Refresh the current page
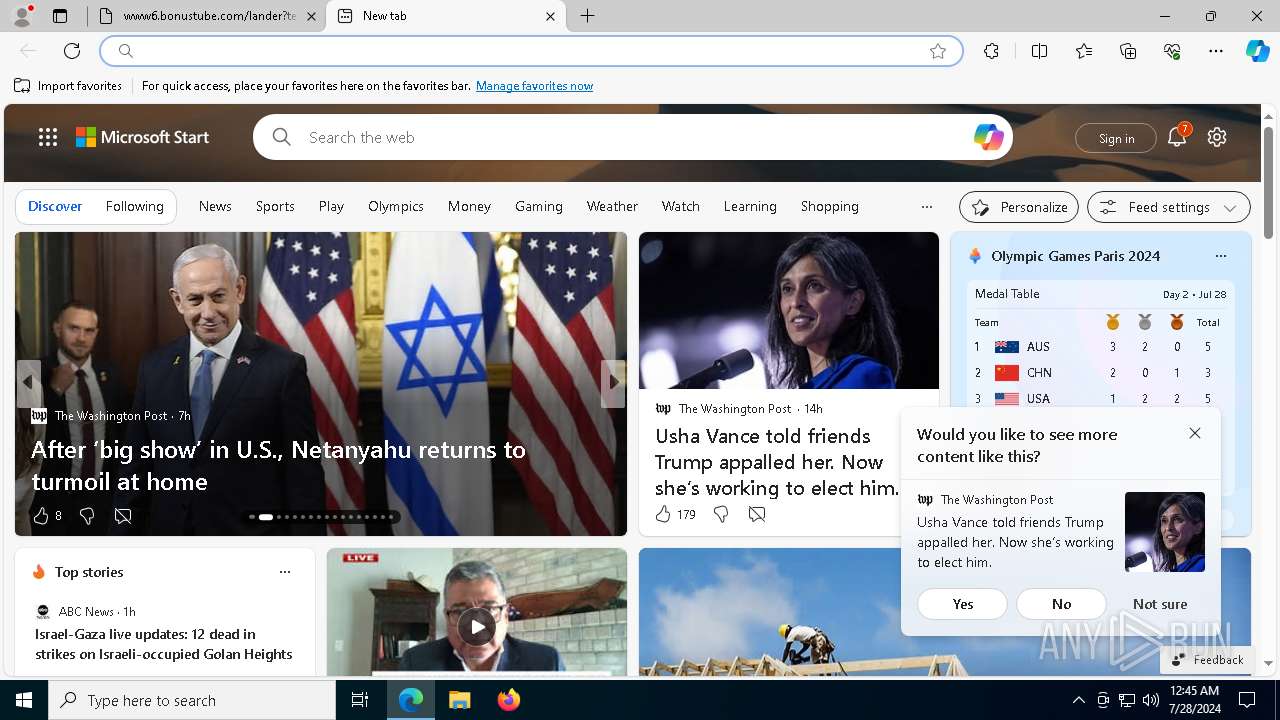The height and width of the screenshot is (720, 1280). 72,51
